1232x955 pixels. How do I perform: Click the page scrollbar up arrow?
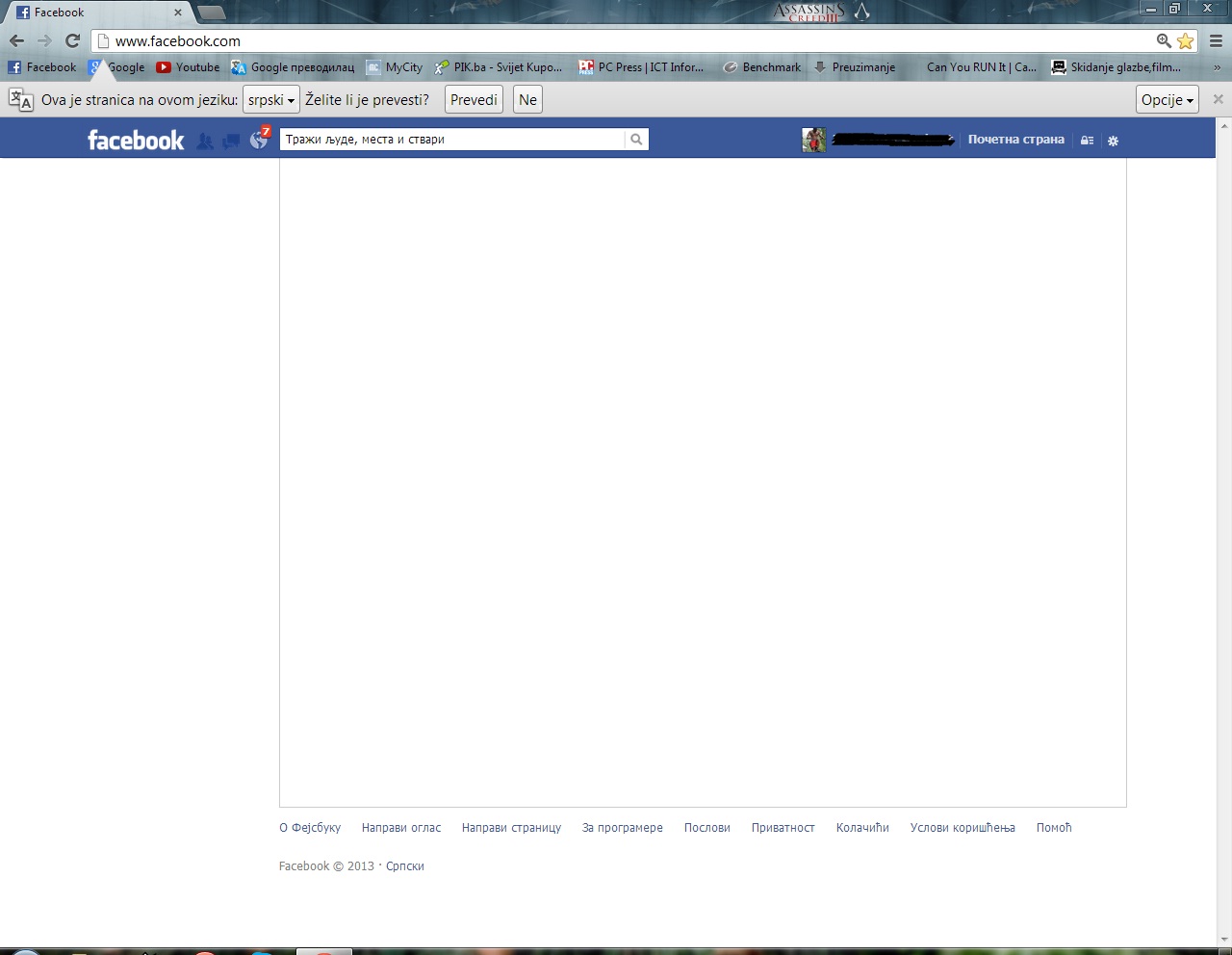click(x=1224, y=126)
